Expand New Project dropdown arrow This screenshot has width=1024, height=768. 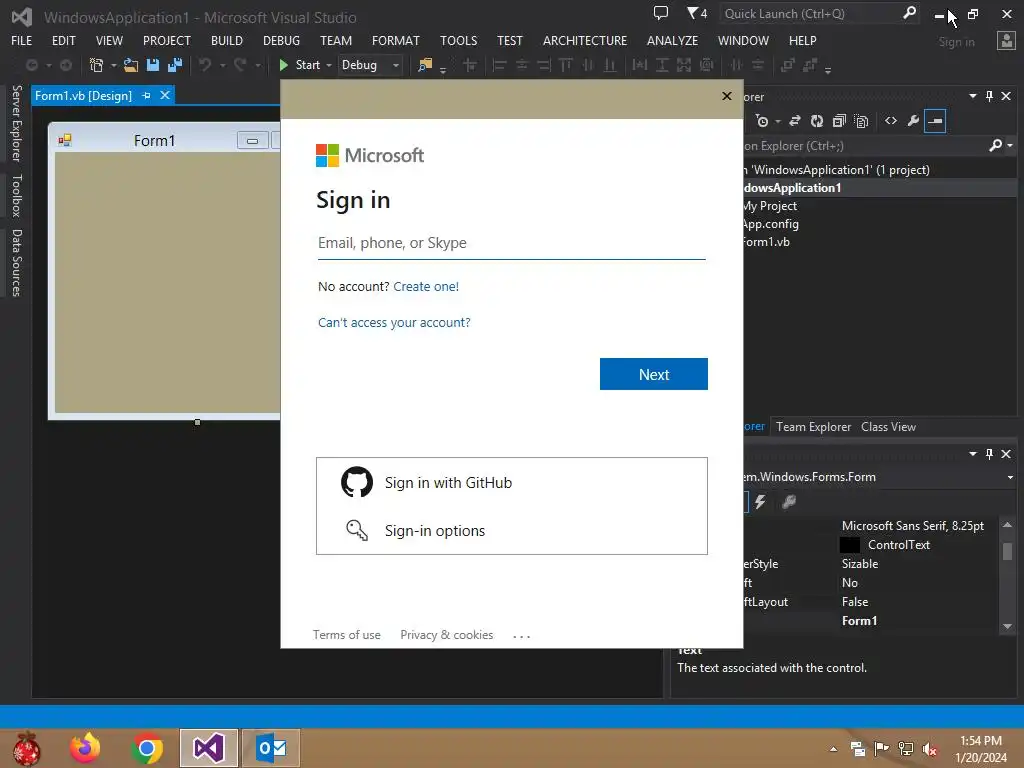pyautogui.click(x=113, y=65)
